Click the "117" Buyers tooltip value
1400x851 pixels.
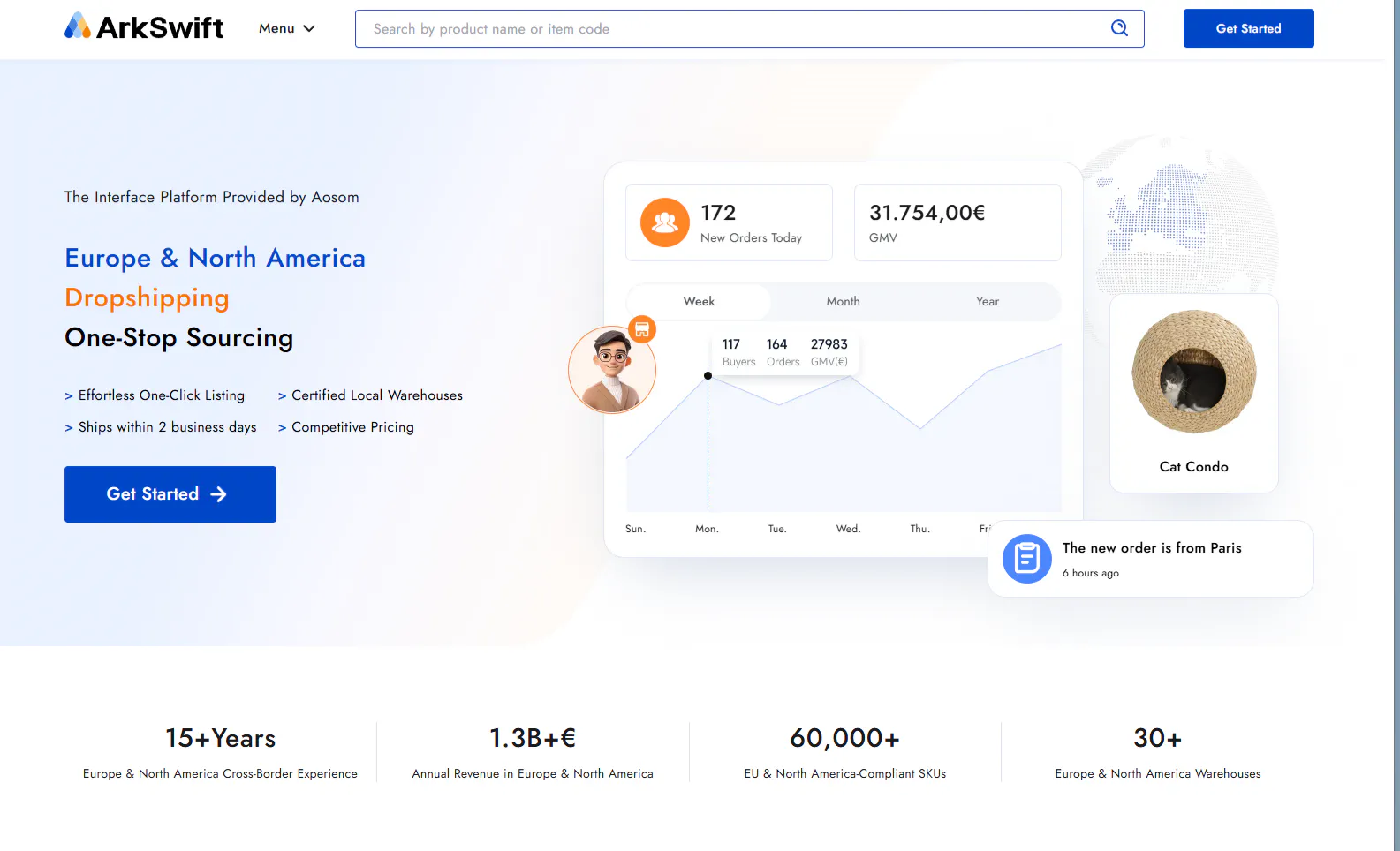pos(731,344)
